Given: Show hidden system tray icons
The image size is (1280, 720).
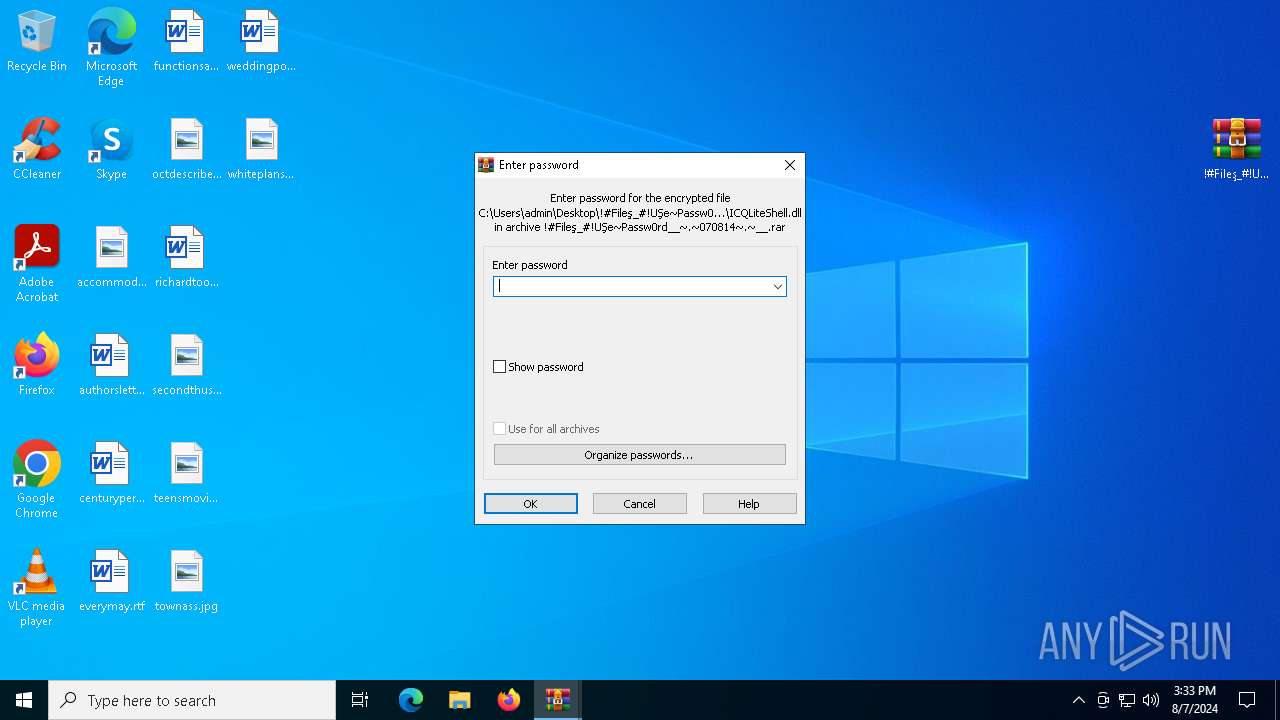Looking at the screenshot, I should tap(1078, 700).
